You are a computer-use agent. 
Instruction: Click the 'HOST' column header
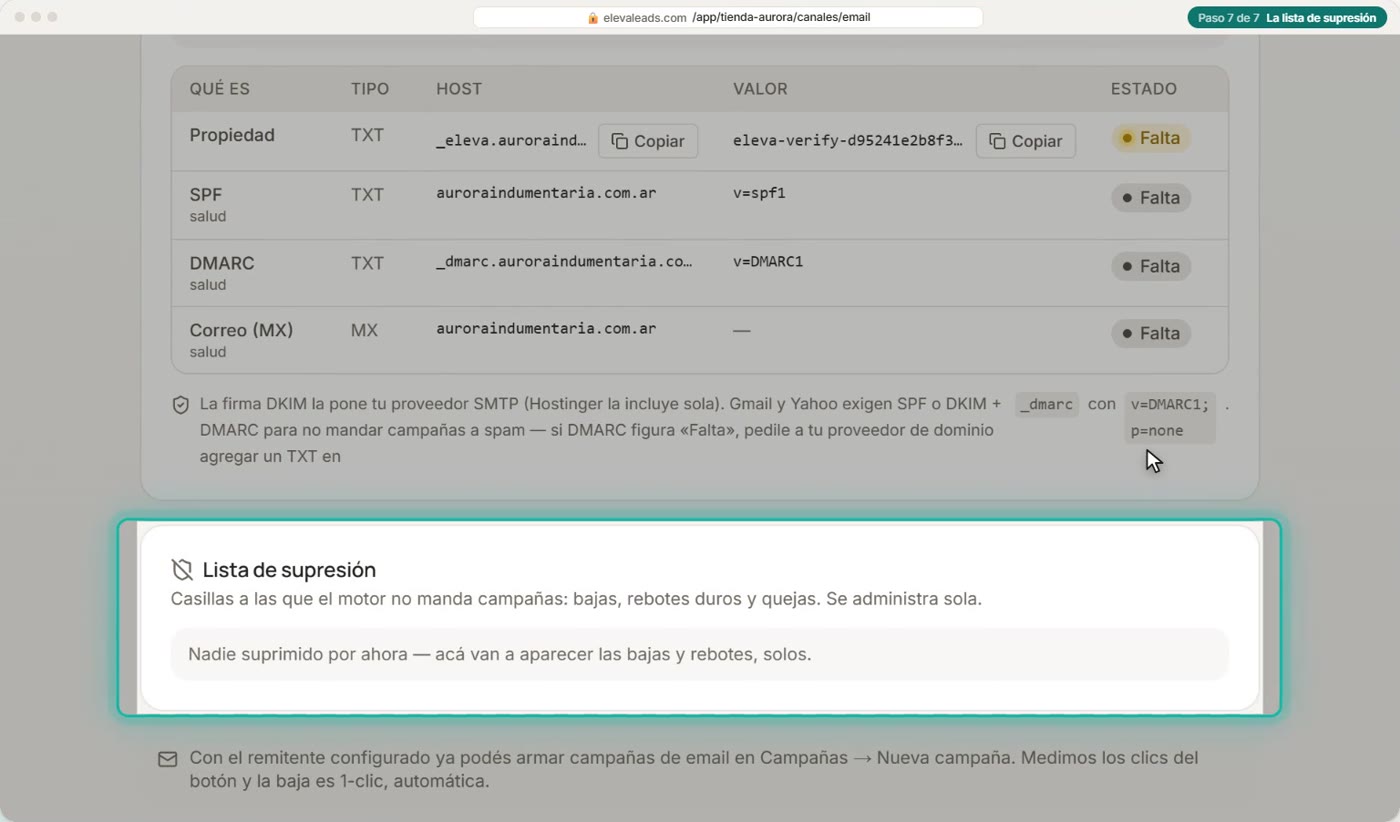coord(459,89)
